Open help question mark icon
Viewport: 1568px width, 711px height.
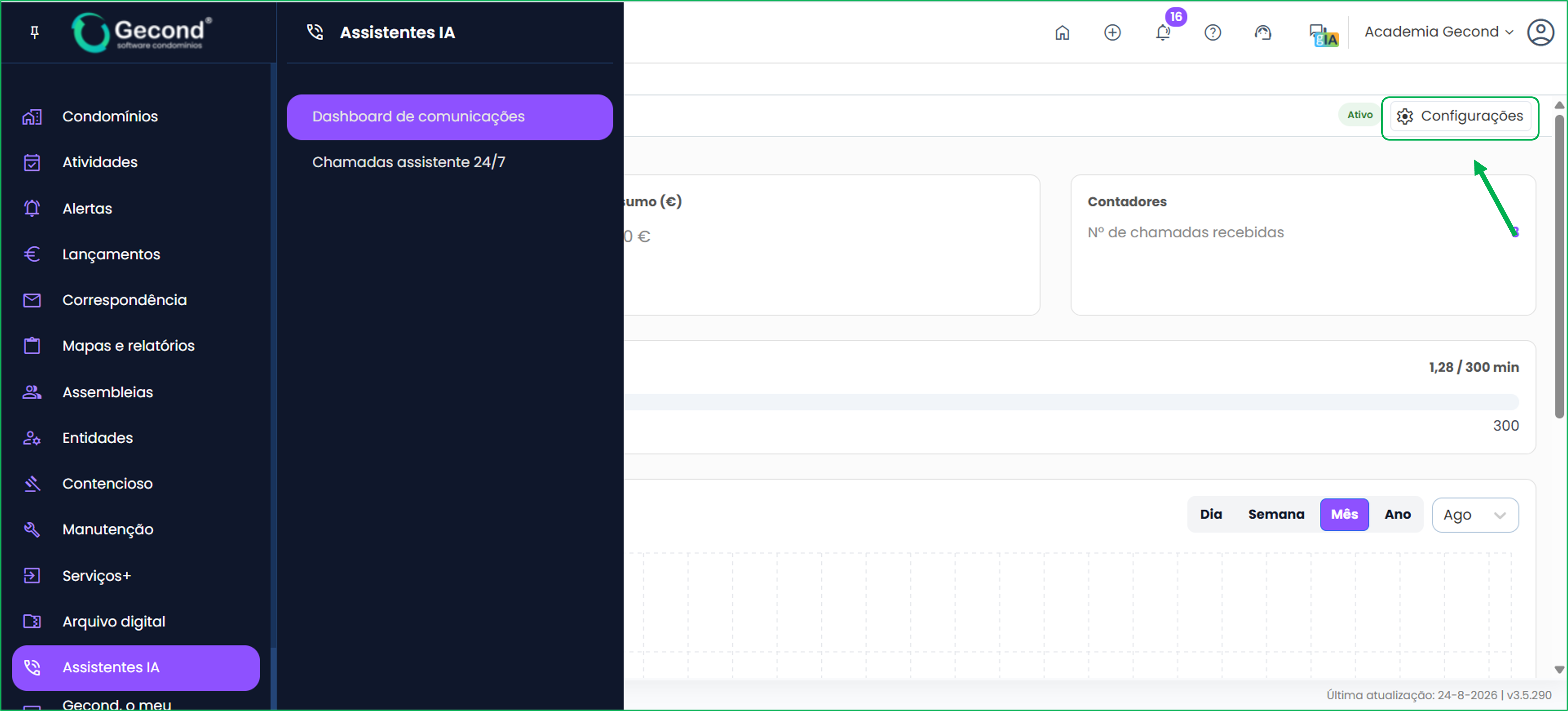(x=1213, y=32)
